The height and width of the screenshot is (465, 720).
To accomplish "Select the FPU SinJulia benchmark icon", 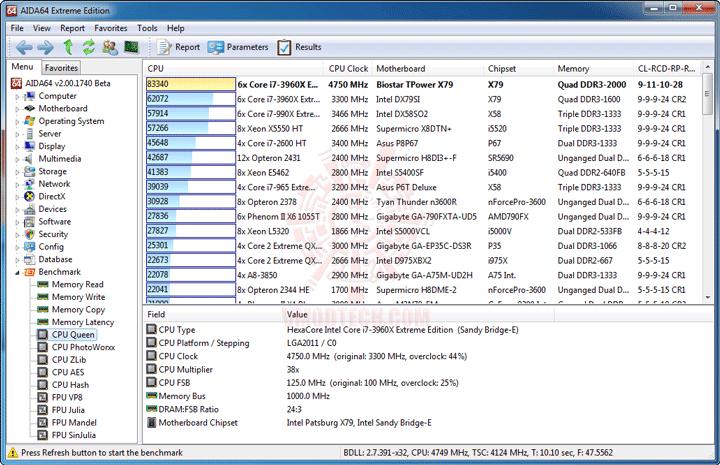I will click(x=43, y=435).
